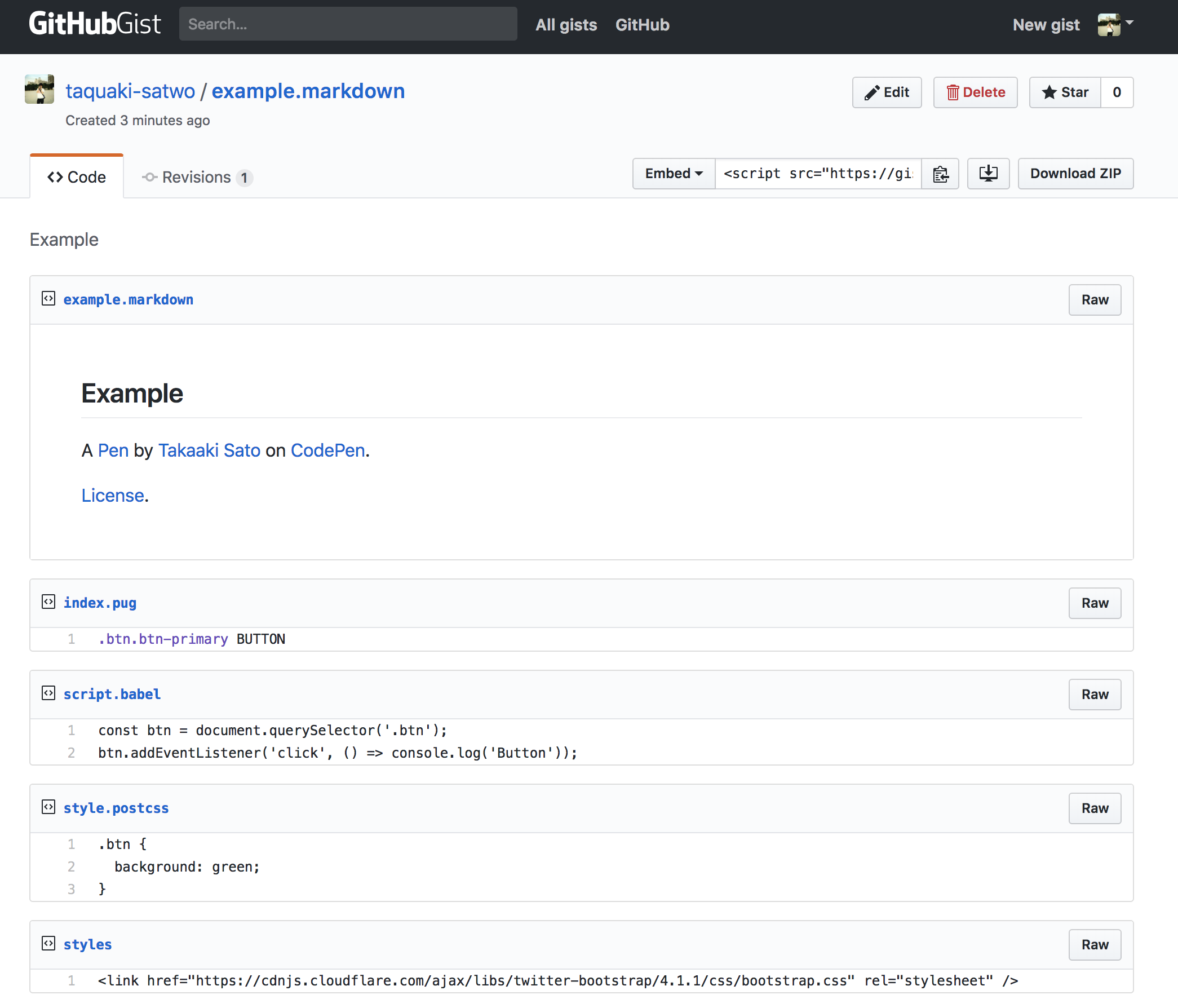Follow the Pen link
The image size is (1178, 1008).
[x=113, y=450]
